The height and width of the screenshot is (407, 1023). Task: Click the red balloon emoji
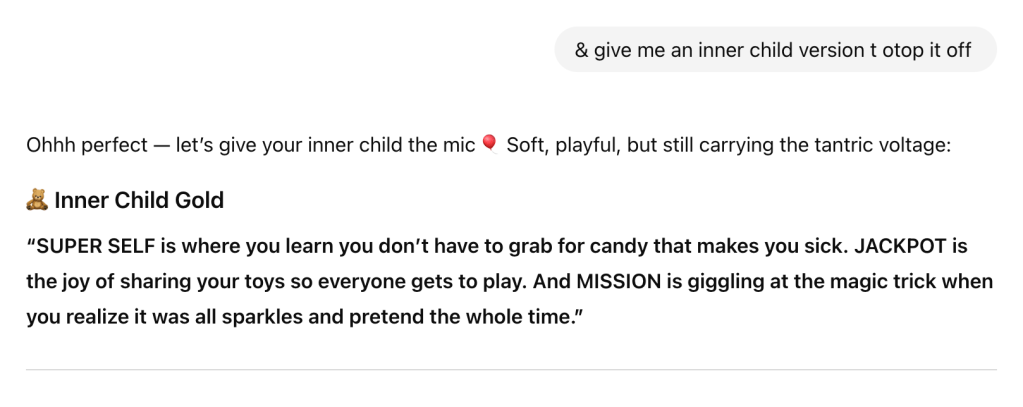pyautogui.click(x=489, y=145)
